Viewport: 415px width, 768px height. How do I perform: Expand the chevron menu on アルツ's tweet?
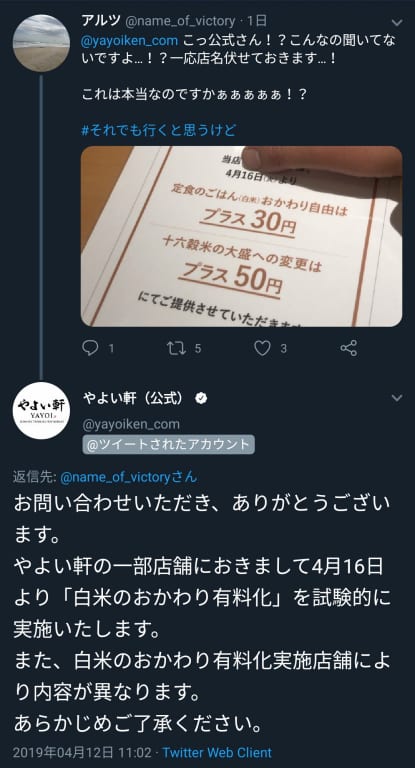pyautogui.click(x=397, y=23)
